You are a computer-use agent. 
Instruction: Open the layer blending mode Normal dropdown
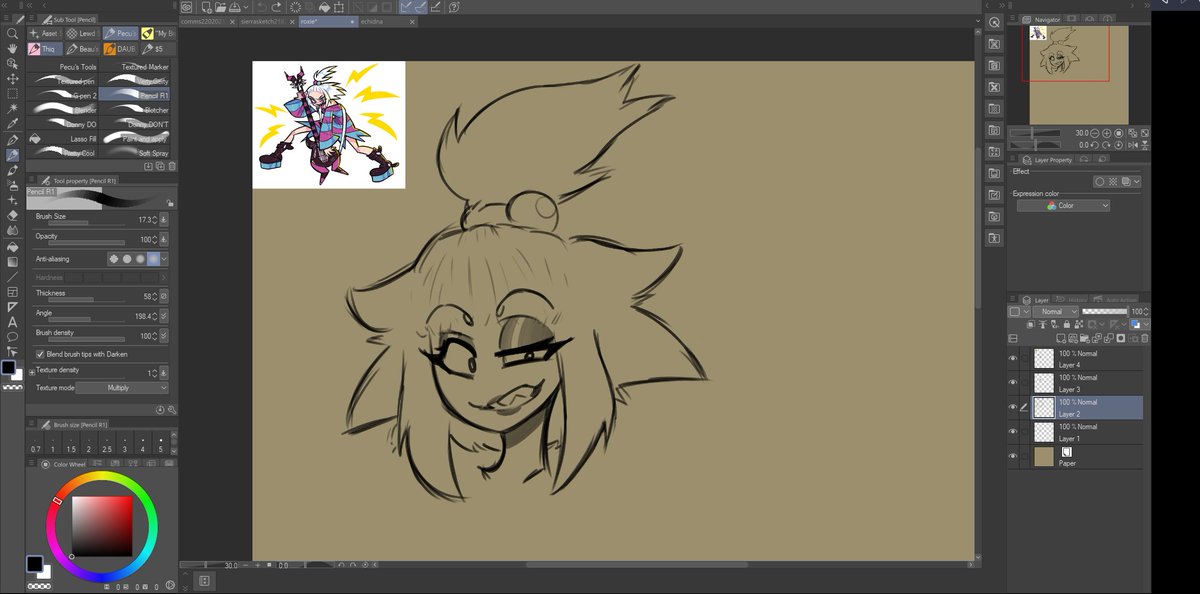point(1056,312)
